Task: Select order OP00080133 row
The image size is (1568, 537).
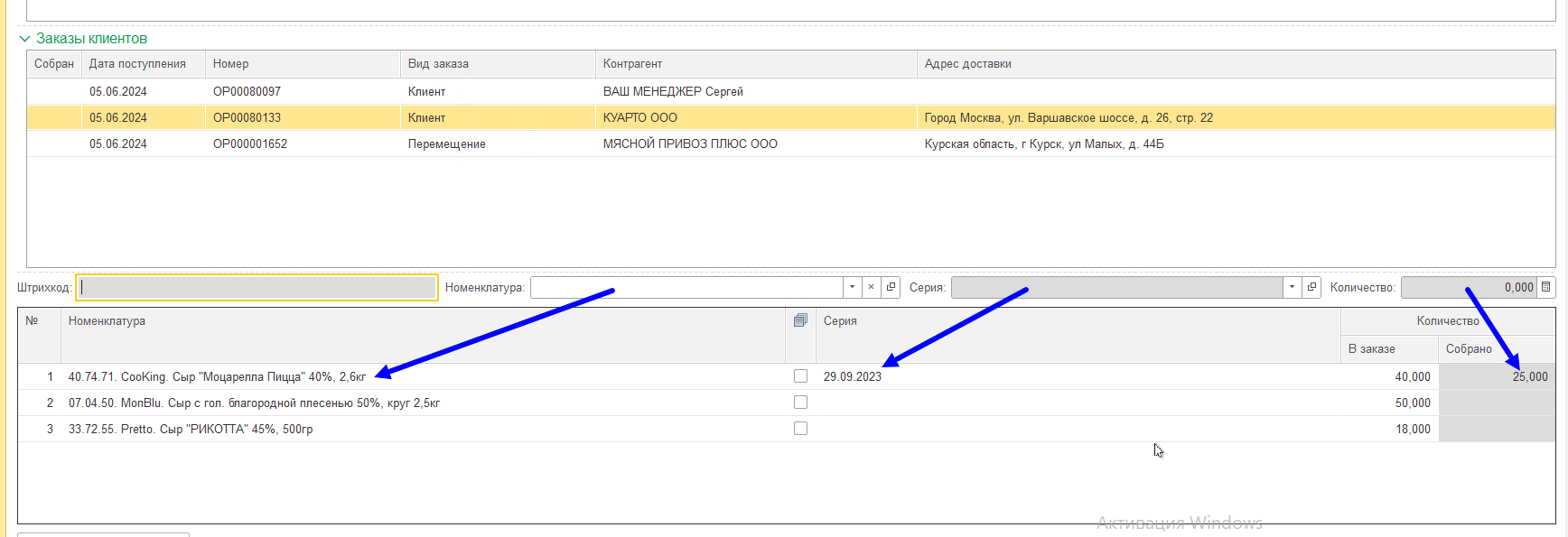Action: pos(791,117)
